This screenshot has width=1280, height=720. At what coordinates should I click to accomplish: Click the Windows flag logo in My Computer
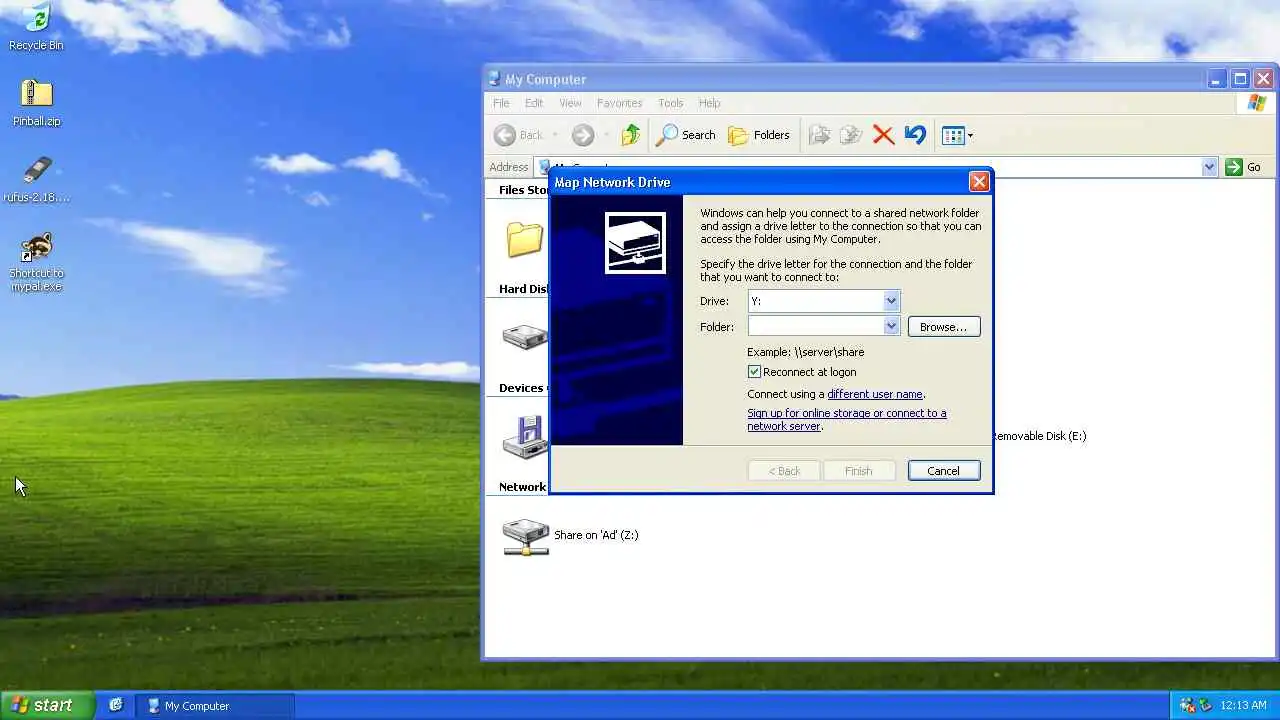[x=1257, y=103]
